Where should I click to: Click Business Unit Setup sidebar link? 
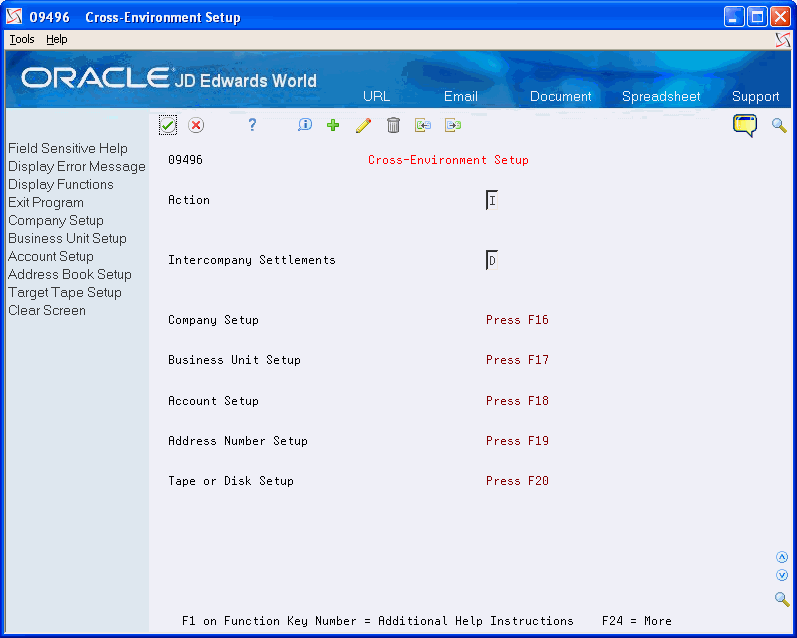[x=67, y=238]
